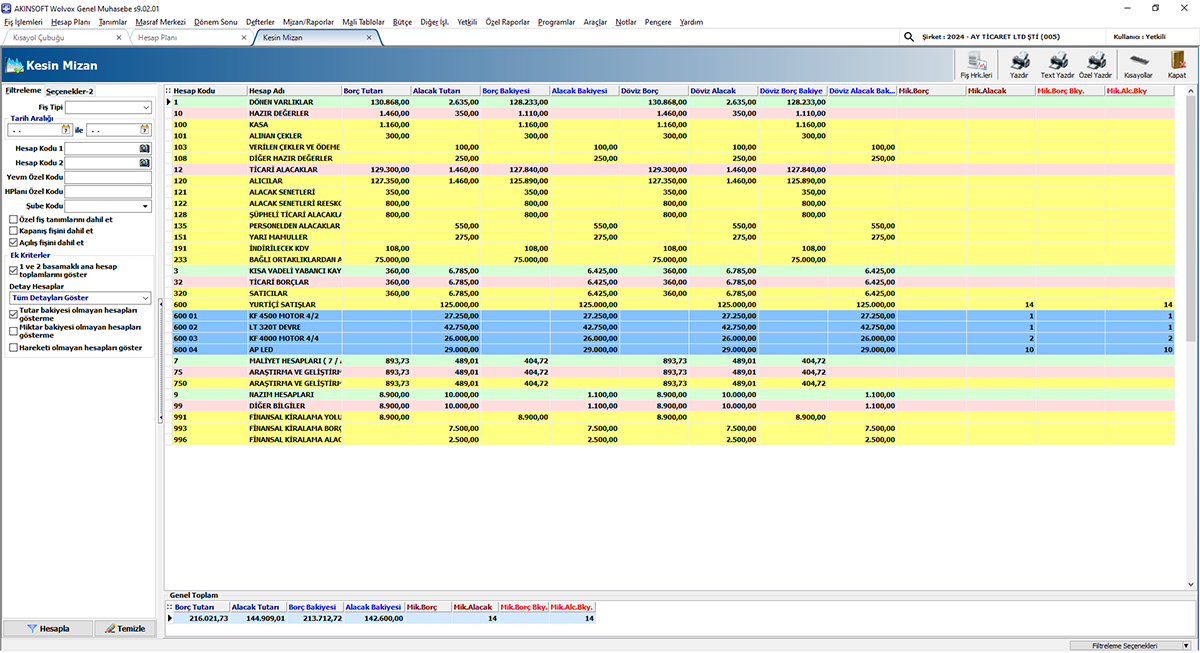1200x653 pixels.
Task: Open the Mizan/Raporlar menu
Action: click(311, 21)
